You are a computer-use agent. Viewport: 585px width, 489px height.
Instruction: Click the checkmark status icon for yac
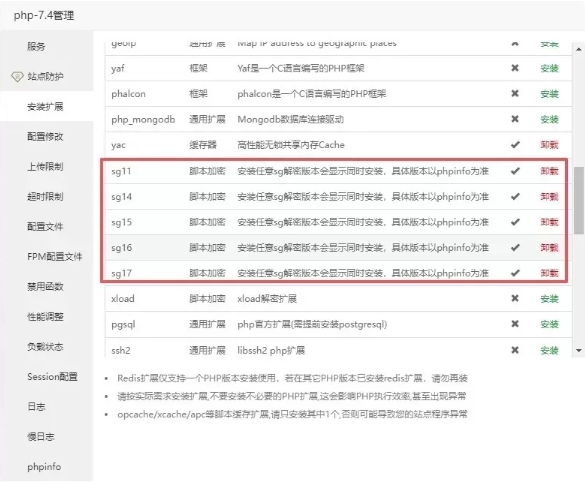pyautogui.click(x=515, y=144)
